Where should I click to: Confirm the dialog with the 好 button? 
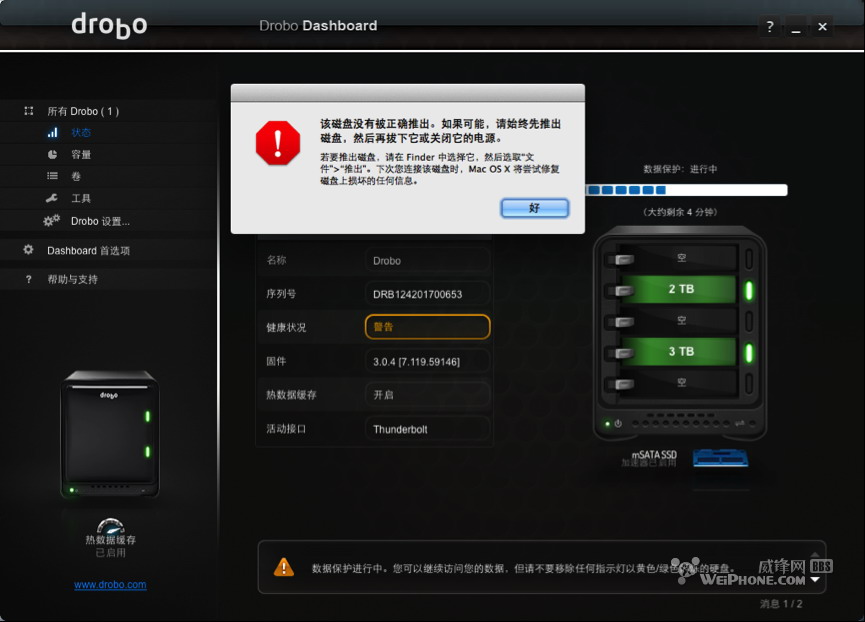point(535,208)
